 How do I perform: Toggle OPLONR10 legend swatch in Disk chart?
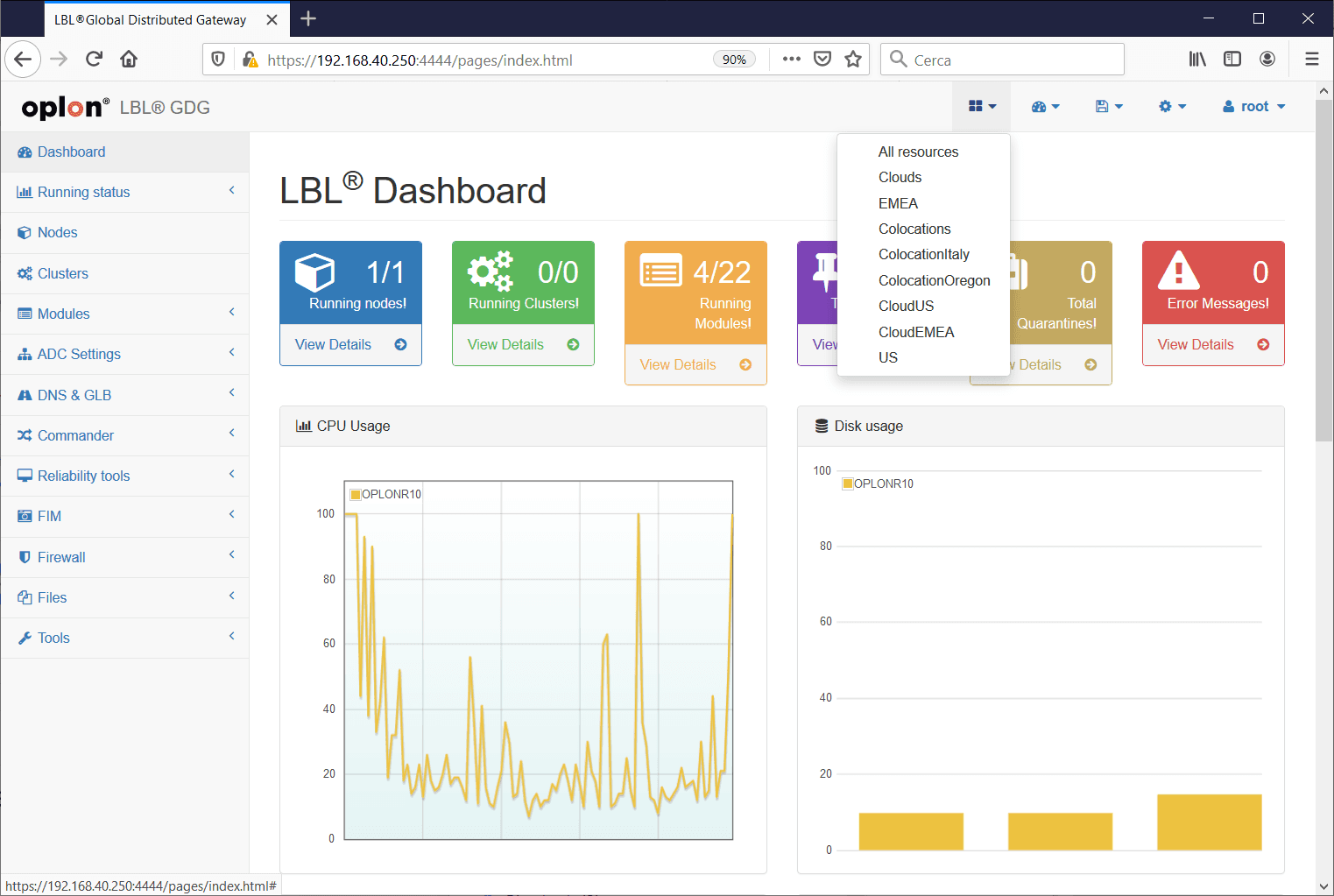(x=848, y=483)
